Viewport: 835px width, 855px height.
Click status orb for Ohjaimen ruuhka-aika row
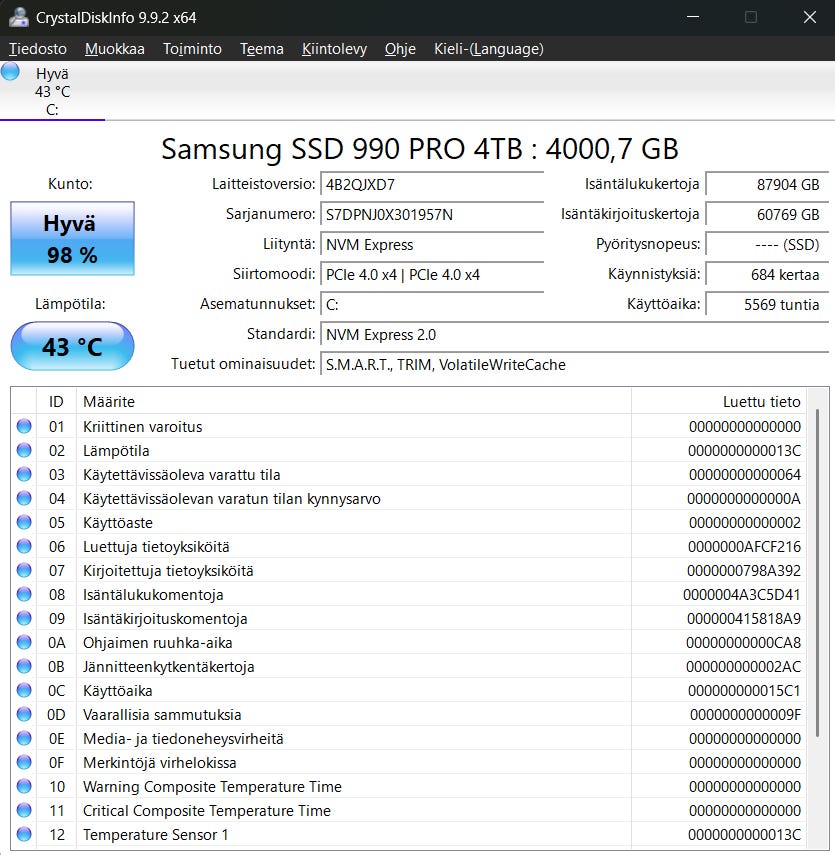24,642
